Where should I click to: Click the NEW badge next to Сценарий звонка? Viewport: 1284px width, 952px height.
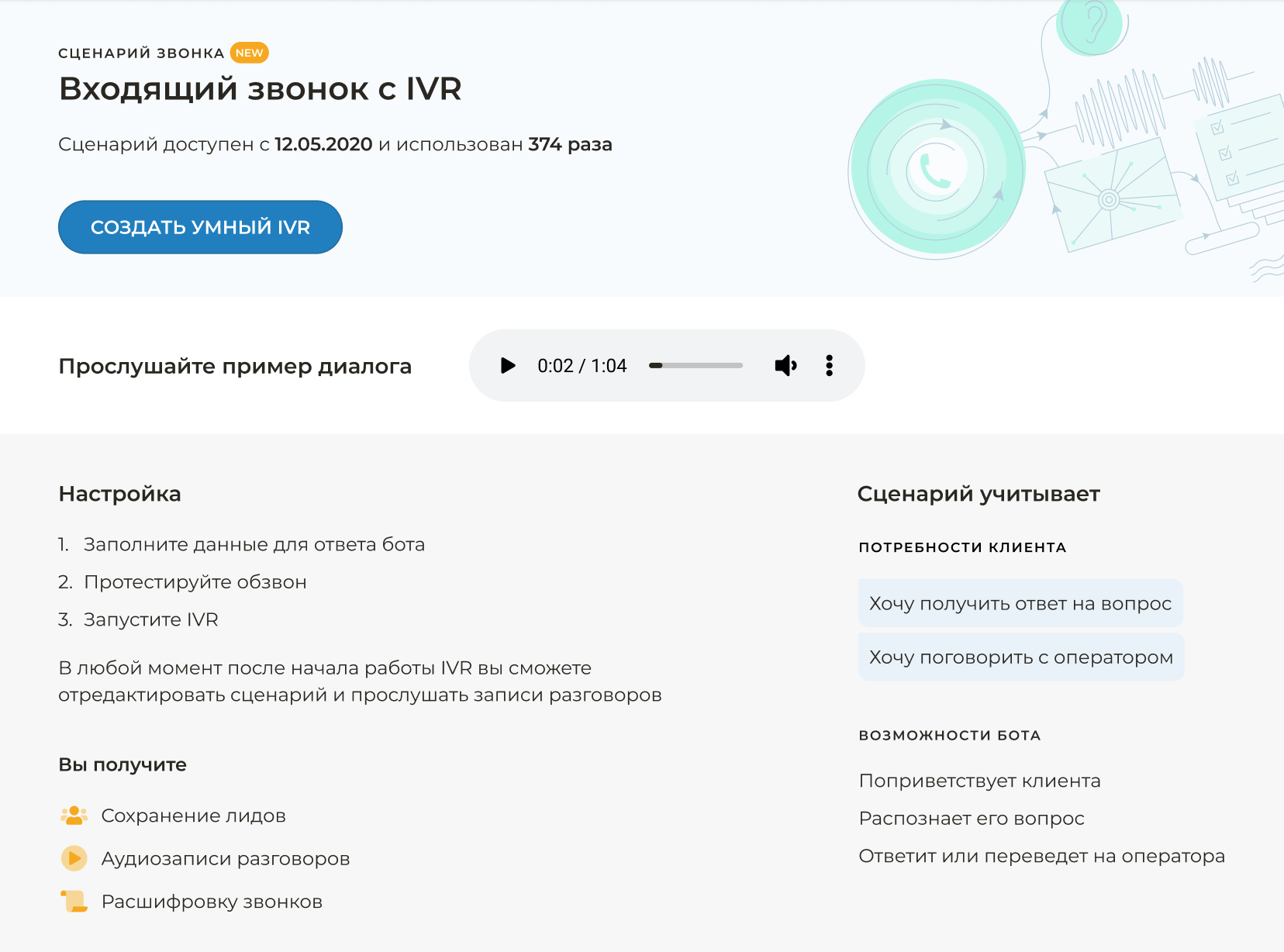click(x=249, y=53)
